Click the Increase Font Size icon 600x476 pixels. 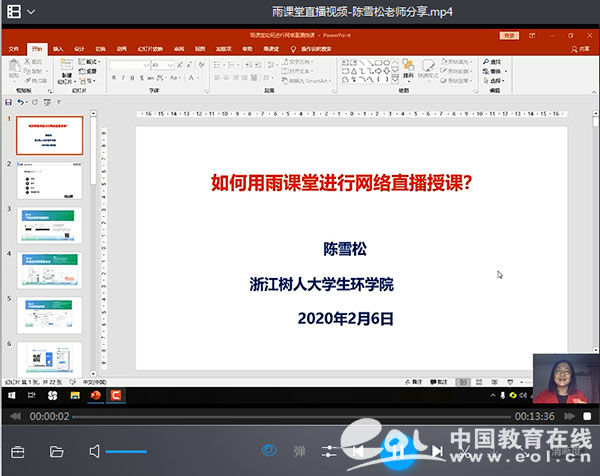click(180, 65)
